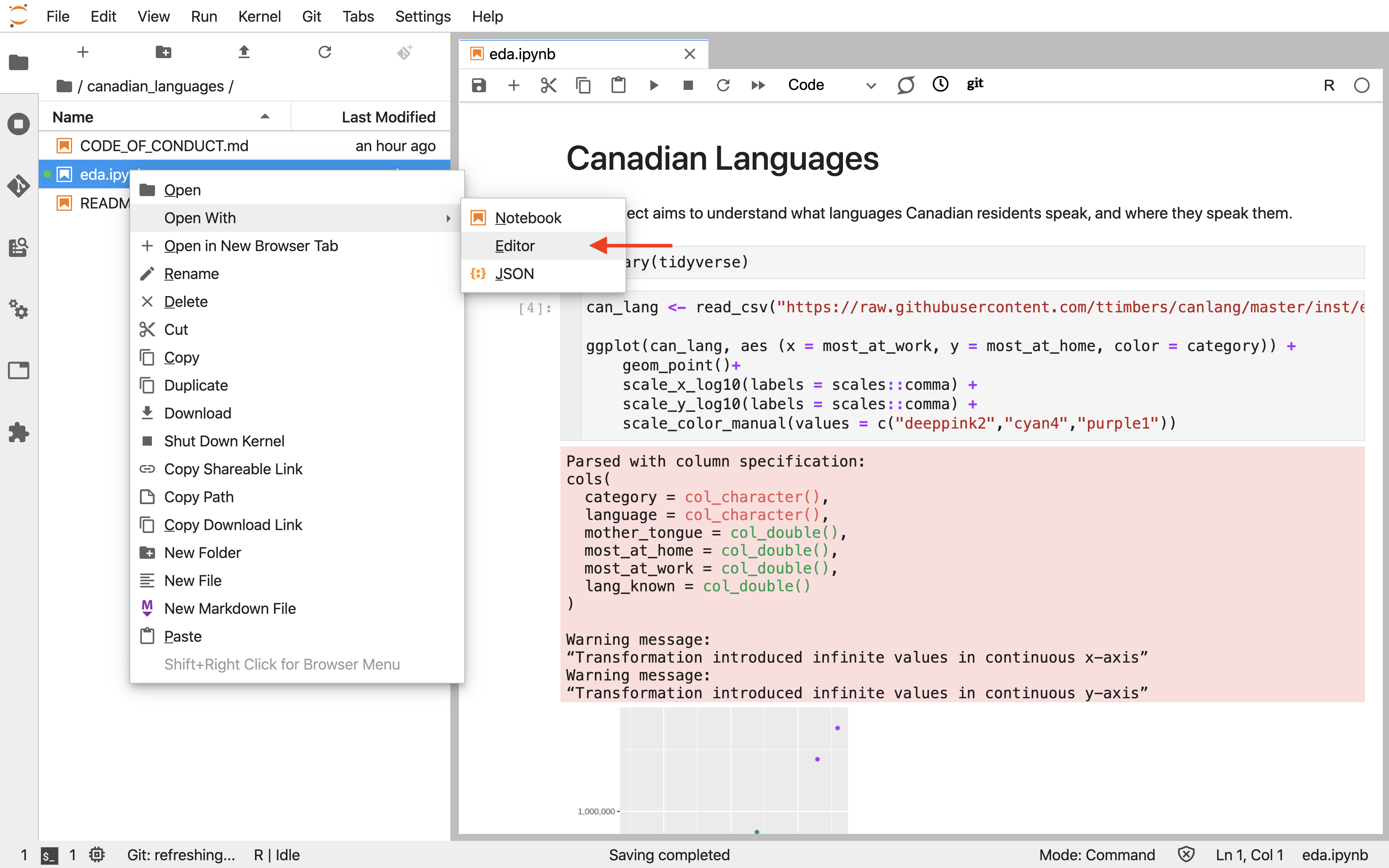
Task: Open the Running Terminals and Kernels panel
Action: (x=18, y=124)
